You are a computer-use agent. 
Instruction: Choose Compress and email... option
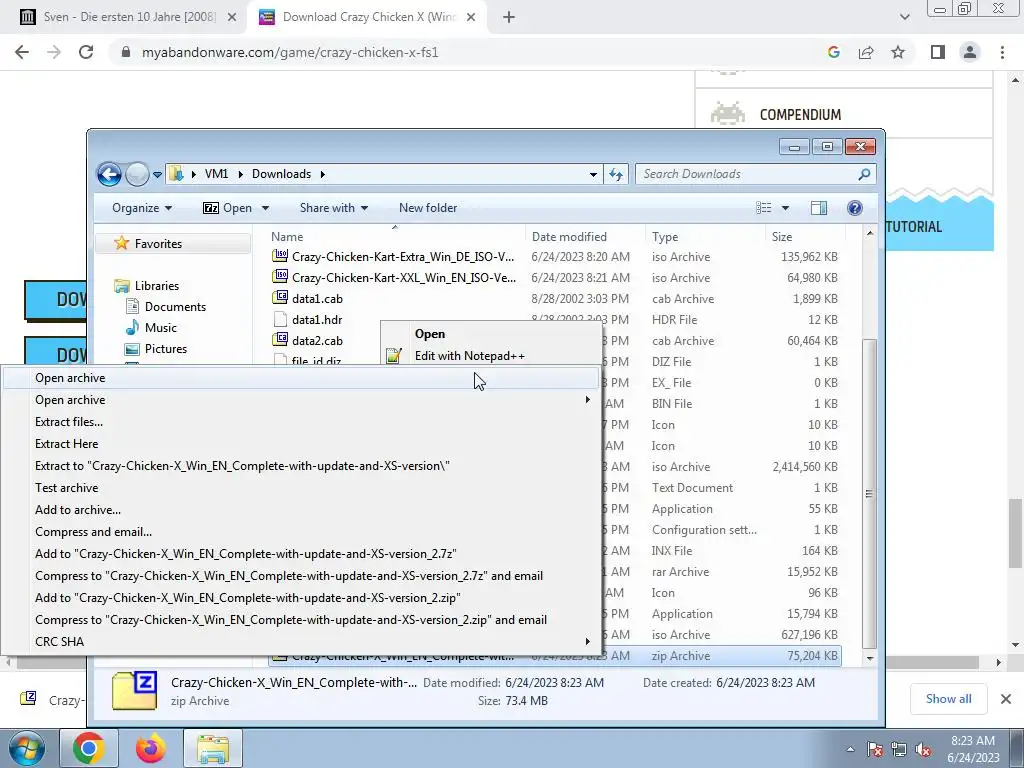click(x=300, y=532)
